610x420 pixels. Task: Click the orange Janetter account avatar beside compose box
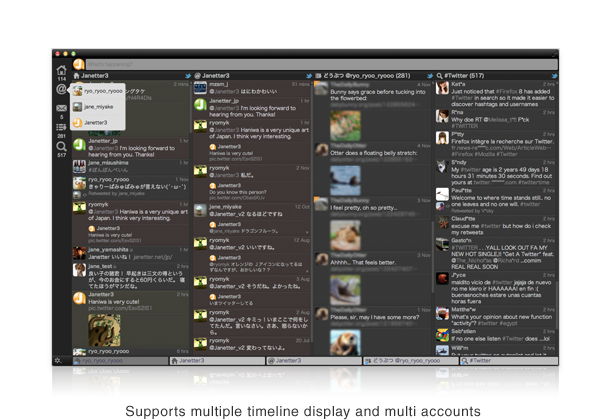click(79, 64)
